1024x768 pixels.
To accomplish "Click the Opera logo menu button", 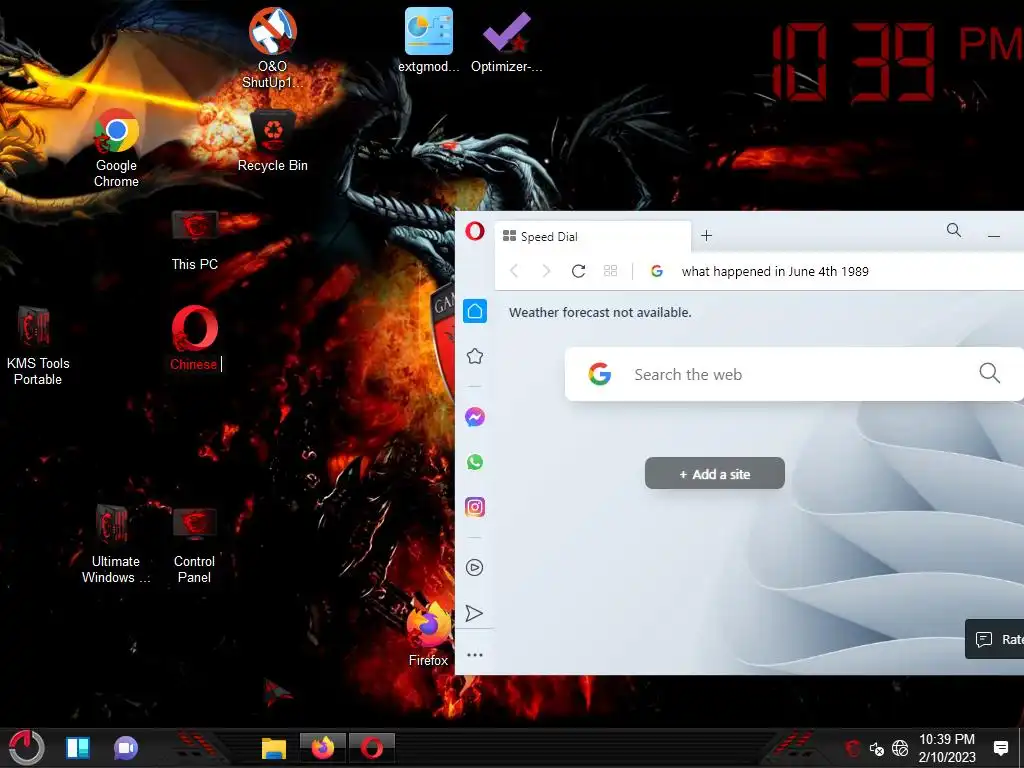I will 475,231.
